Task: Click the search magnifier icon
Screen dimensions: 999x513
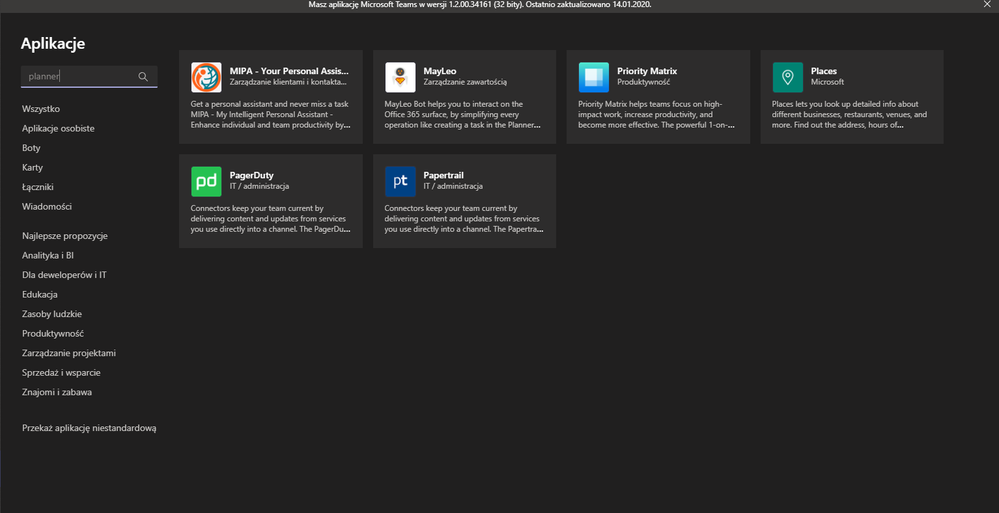Action: [x=143, y=76]
